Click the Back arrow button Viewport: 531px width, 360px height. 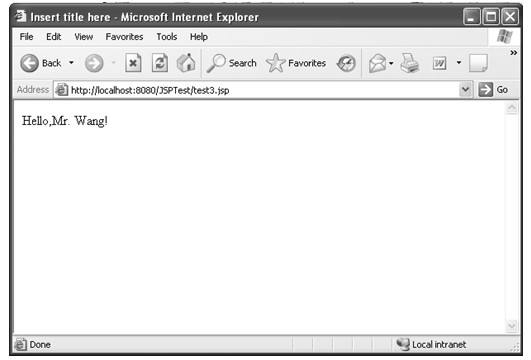29,63
